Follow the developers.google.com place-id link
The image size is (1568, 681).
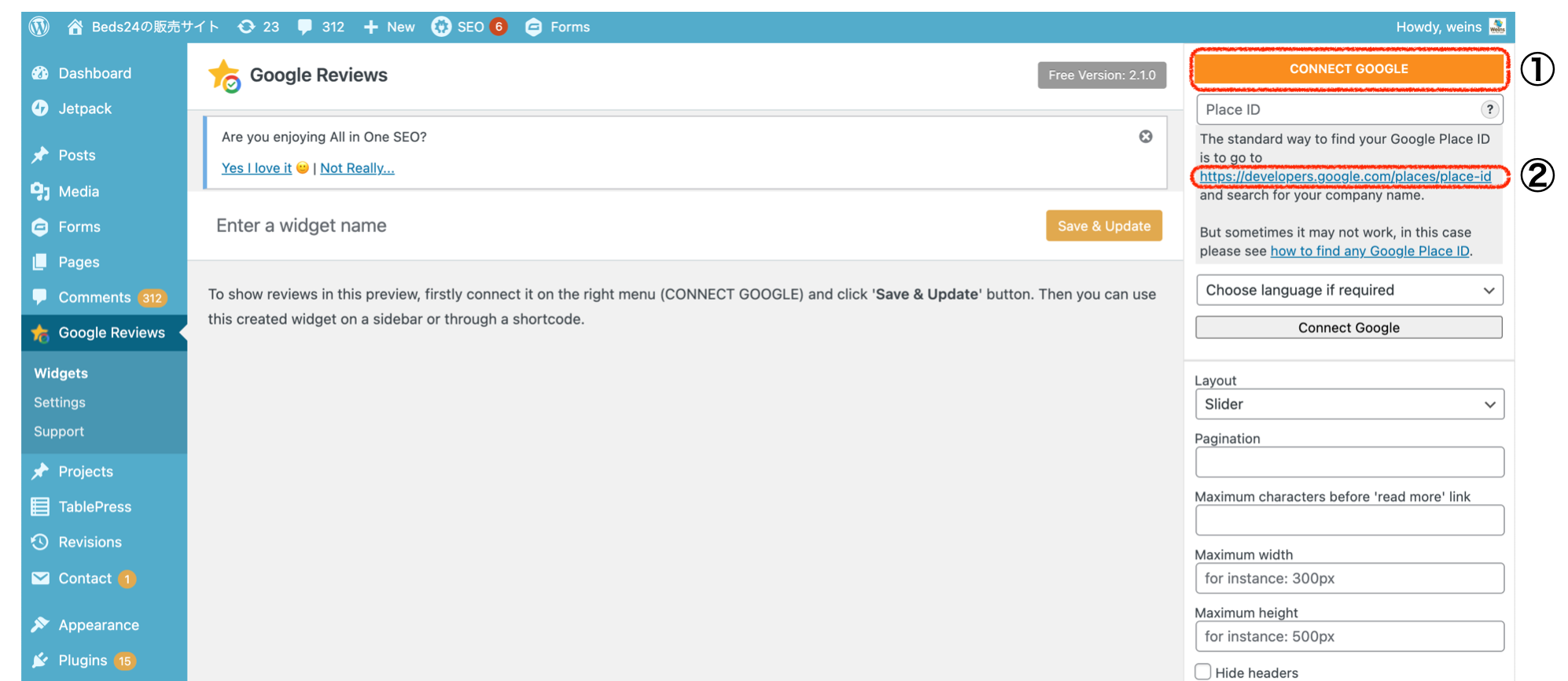1345,177
